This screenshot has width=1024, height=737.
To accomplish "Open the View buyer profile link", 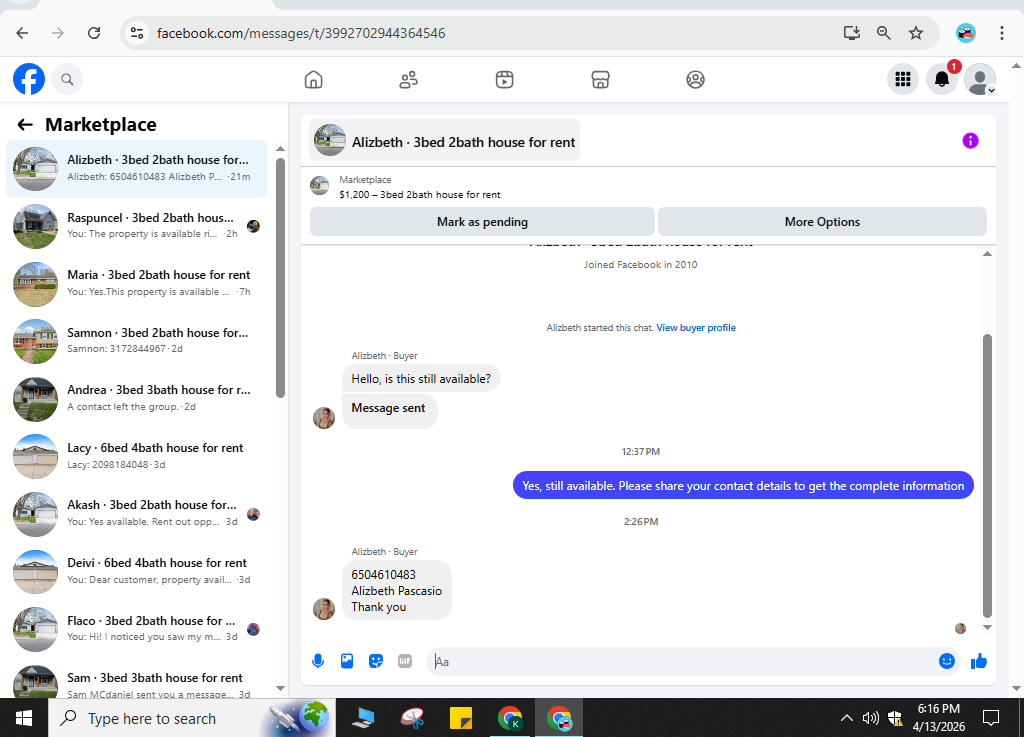I will click(x=696, y=328).
